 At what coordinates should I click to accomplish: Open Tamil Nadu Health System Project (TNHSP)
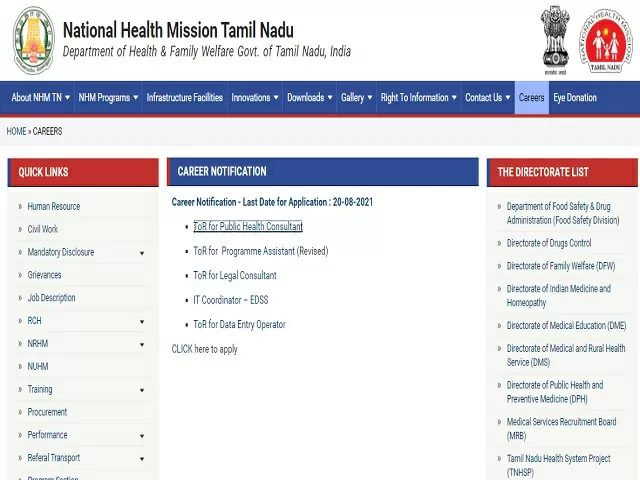click(559, 466)
